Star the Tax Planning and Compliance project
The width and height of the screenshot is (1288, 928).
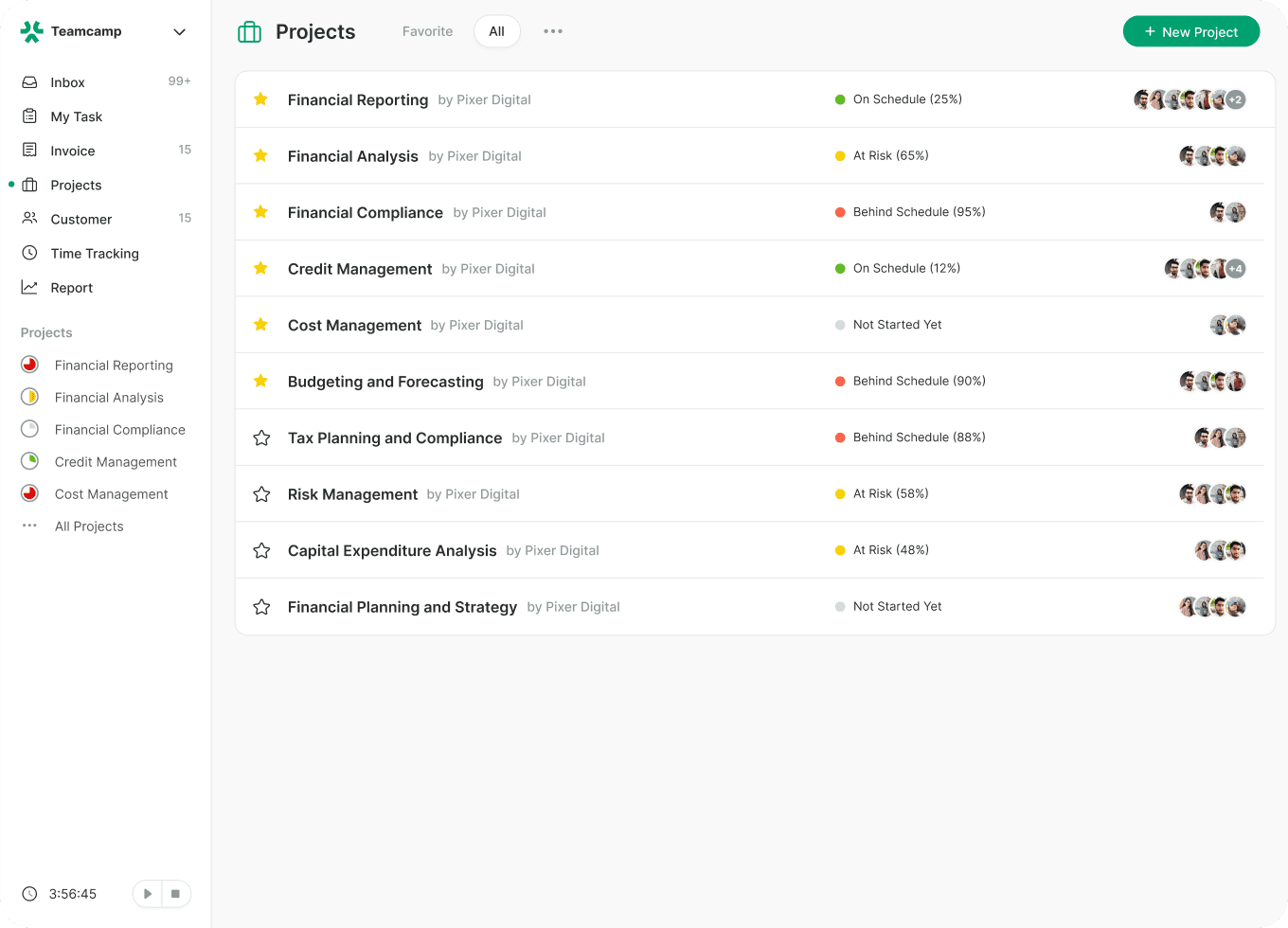click(x=261, y=437)
